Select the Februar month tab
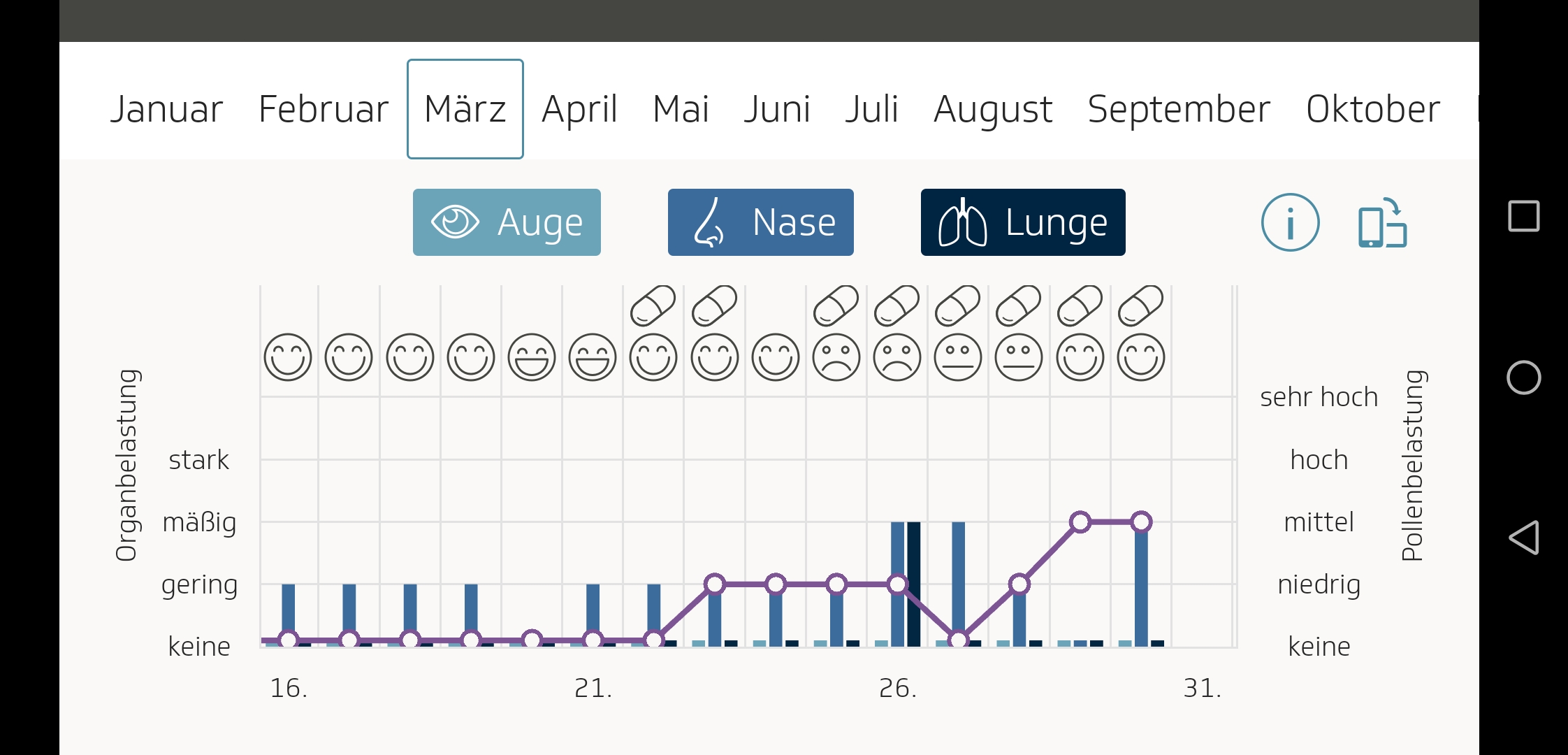 [x=323, y=110]
